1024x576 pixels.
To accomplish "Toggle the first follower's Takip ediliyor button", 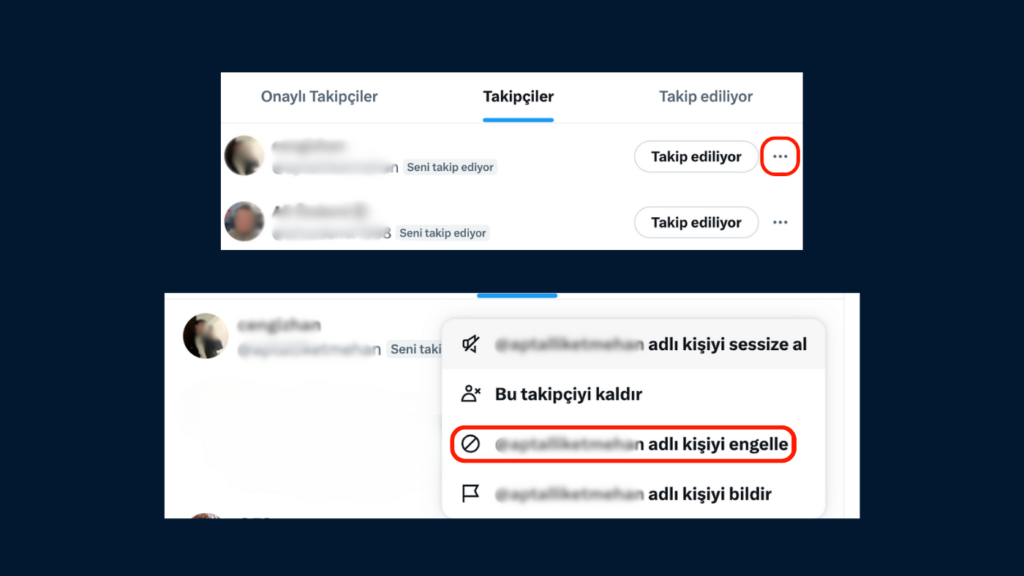I will (696, 157).
